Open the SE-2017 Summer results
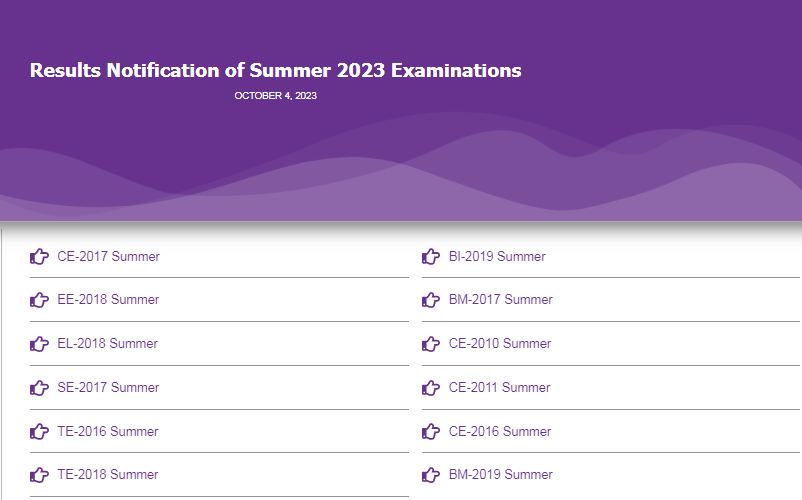Image resolution: width=802 pixels, height=500 pixels. (x=108, y=388)
